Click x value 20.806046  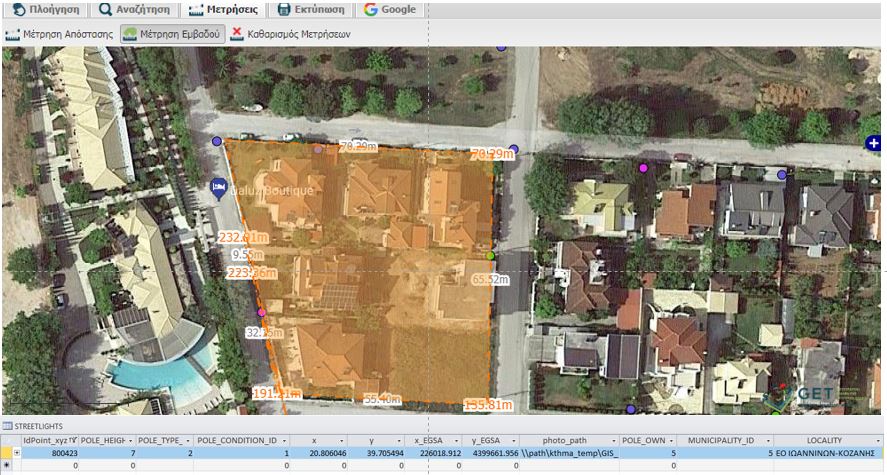coord(327,454)
